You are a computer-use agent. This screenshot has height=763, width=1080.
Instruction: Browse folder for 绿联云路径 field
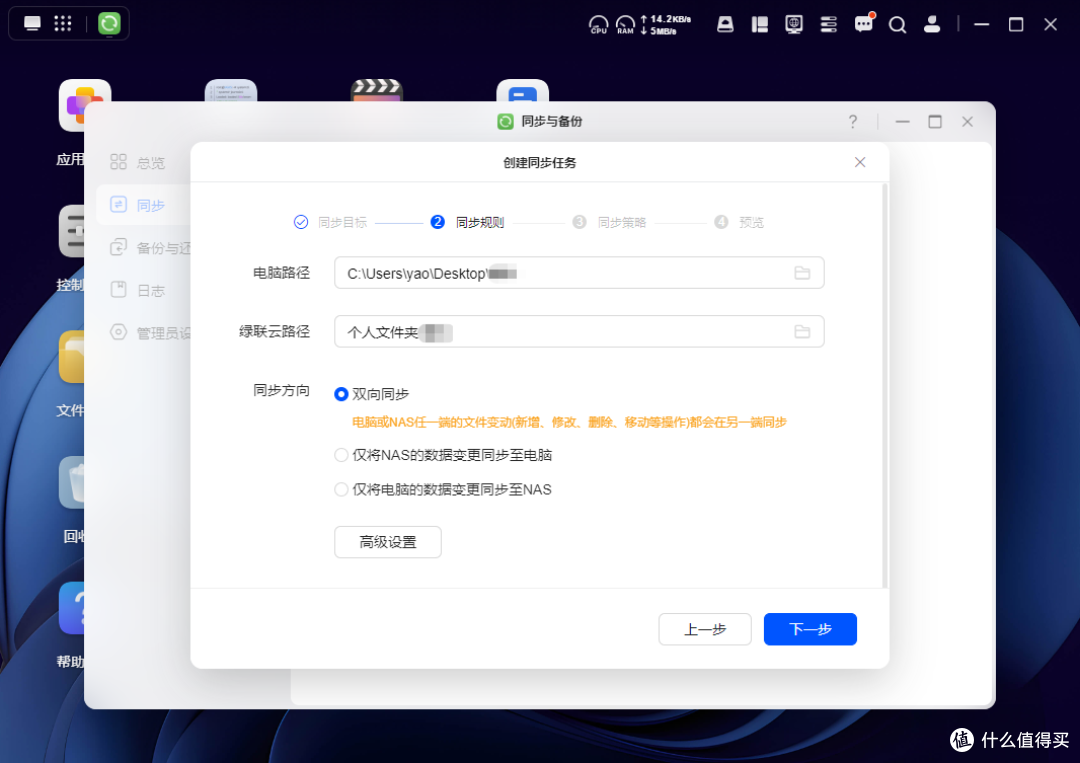(802, 332)
